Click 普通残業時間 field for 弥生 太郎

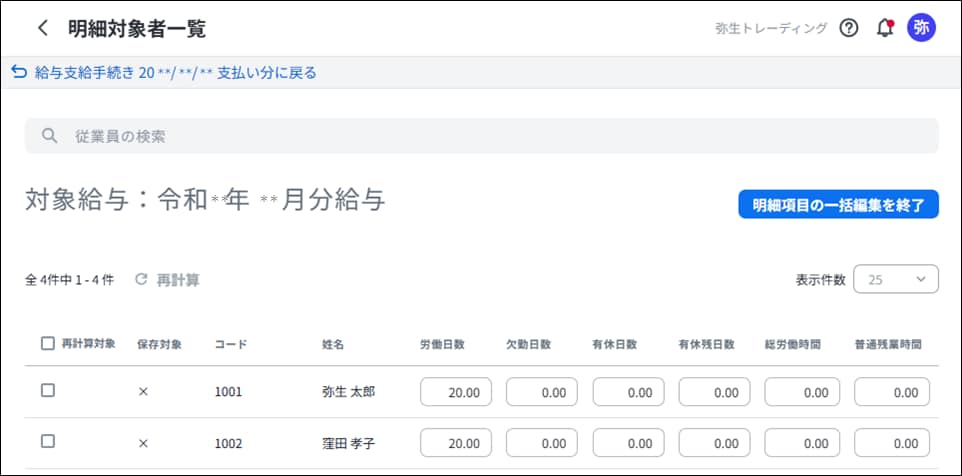[892, 392]
